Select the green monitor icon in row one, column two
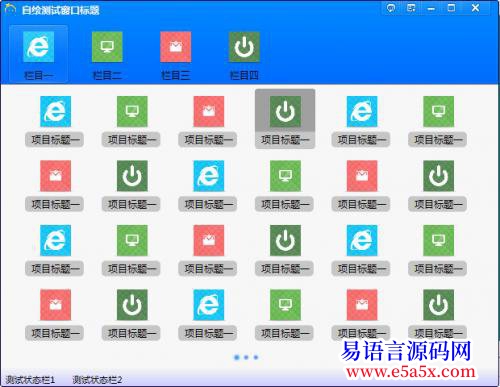 (132, 111)
